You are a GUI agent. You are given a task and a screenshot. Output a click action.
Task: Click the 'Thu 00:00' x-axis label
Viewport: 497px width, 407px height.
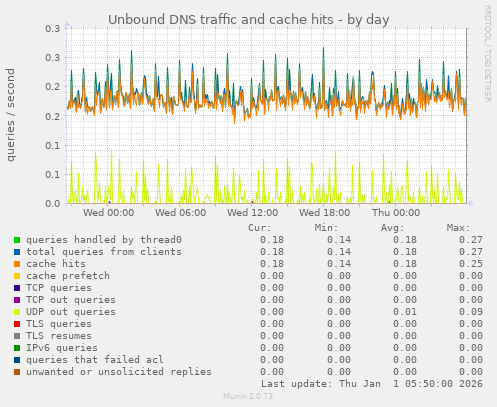396,213
